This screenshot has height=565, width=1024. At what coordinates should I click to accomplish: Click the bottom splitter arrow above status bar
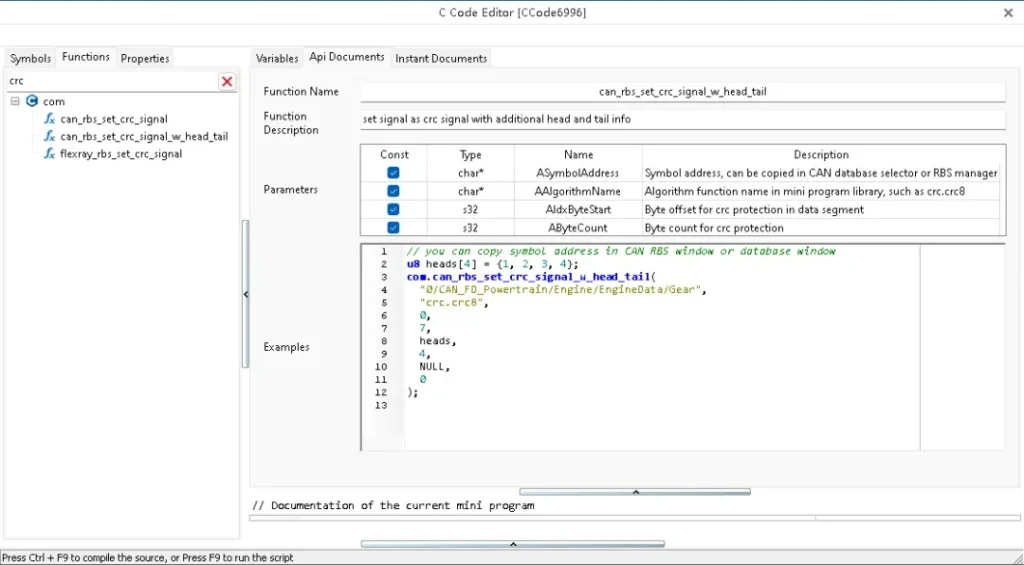512,544
